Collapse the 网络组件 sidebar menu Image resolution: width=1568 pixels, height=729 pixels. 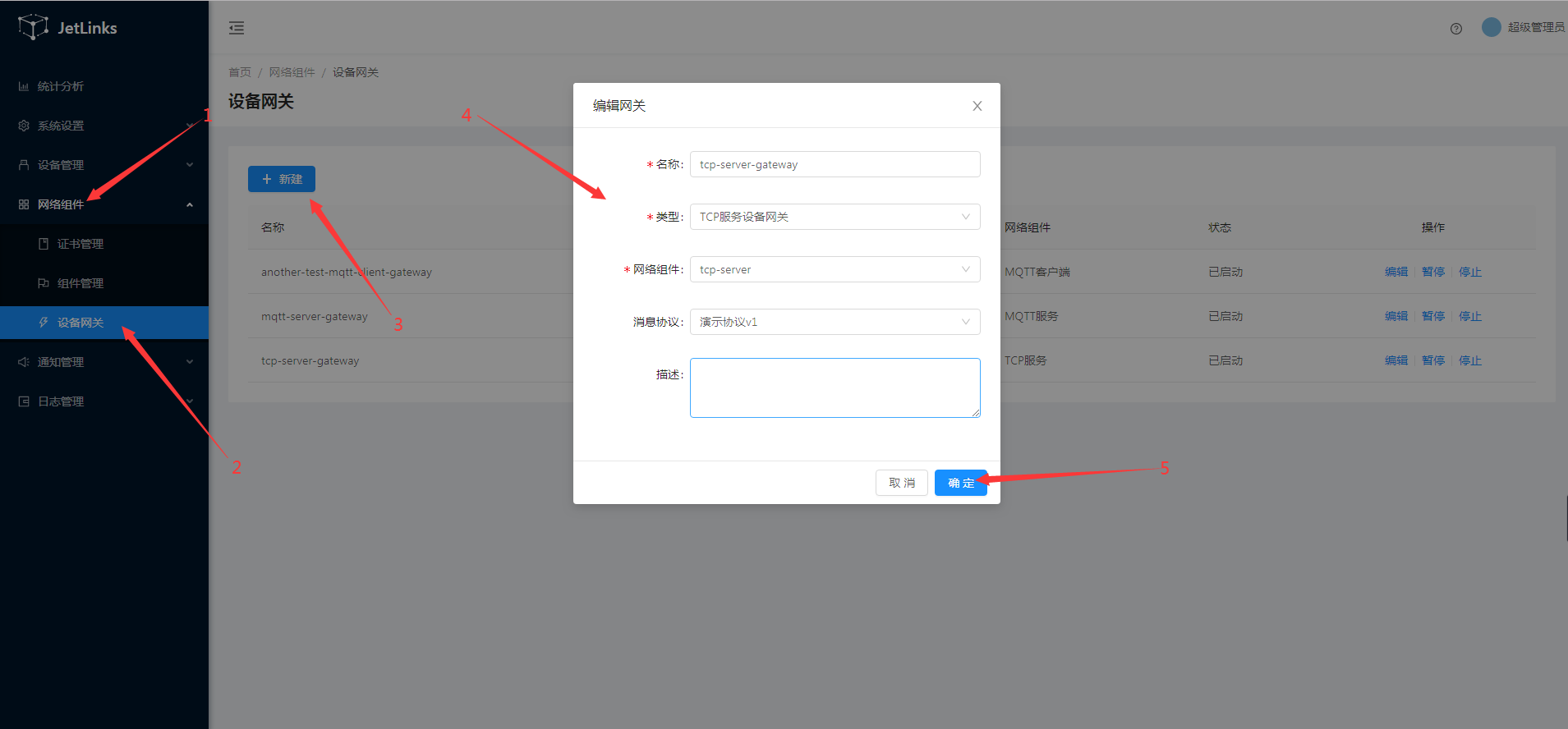point(61,204)
